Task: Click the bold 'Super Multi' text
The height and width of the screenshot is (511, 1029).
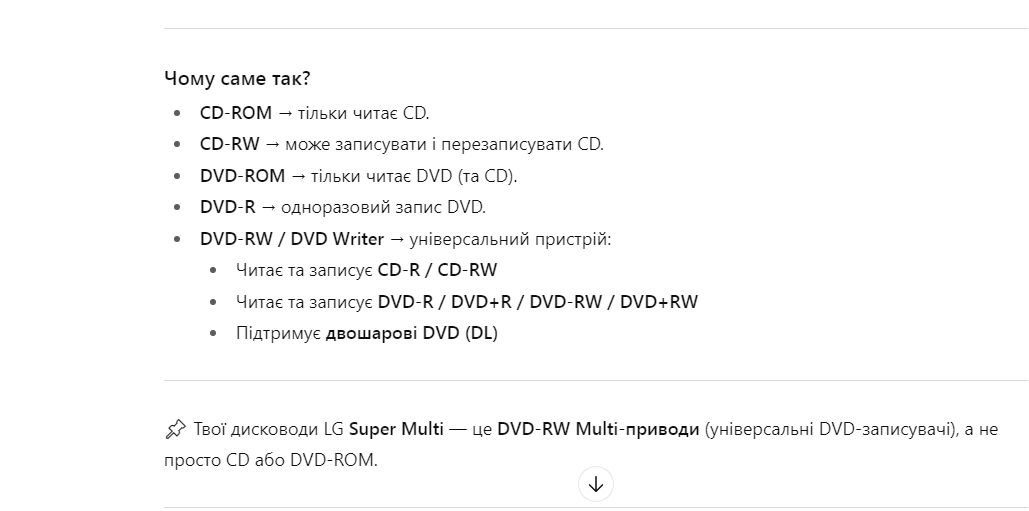Action: click(396, 430)
